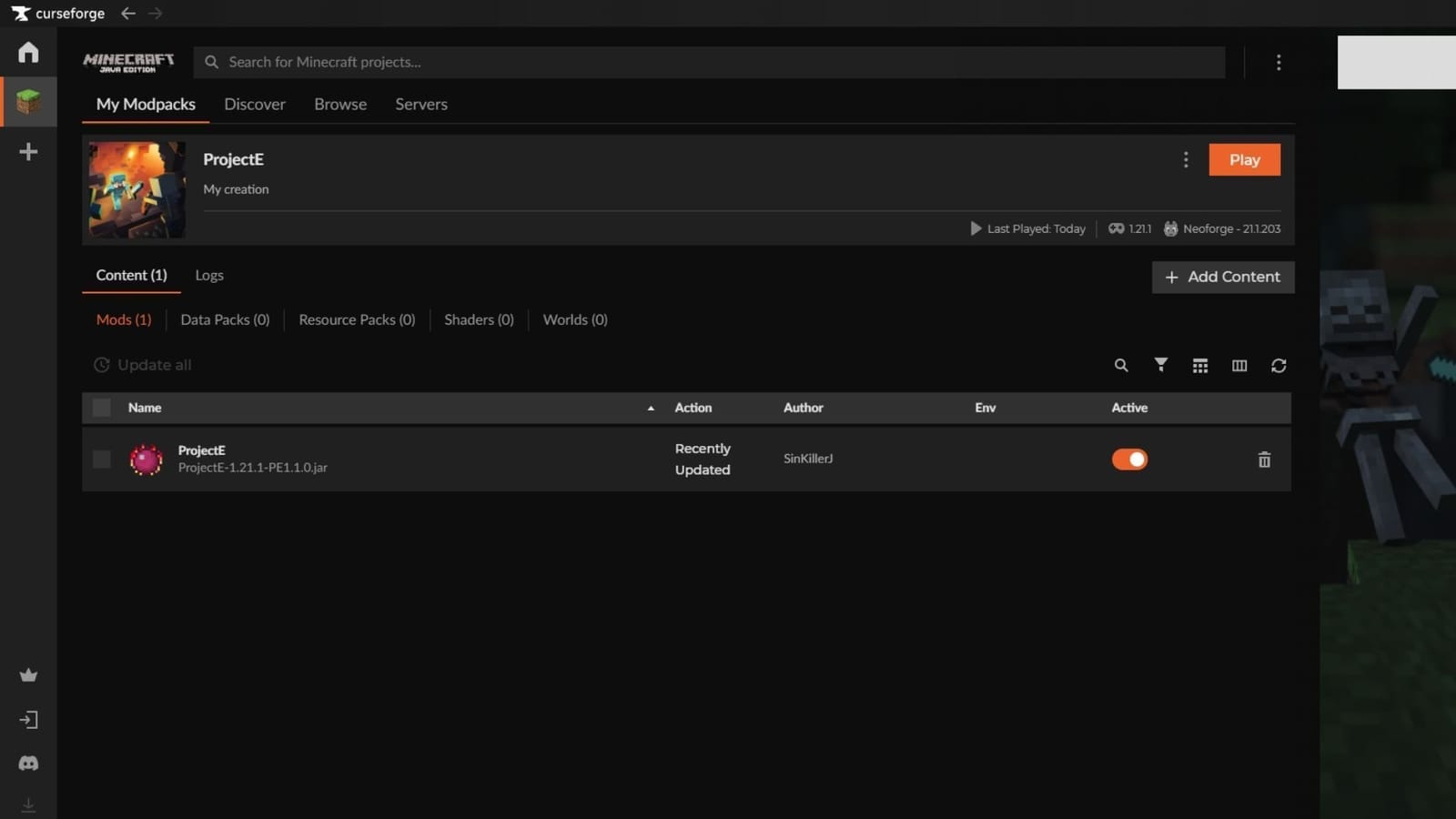Reverse the Name column sort order
Viewport: 1456px width, 819px height.
pyautogui.click(x=650, y=408)
